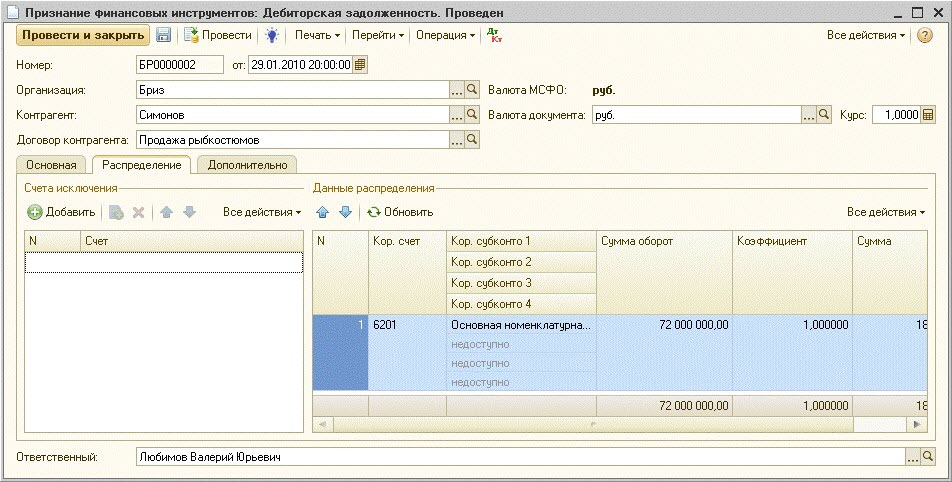Open the Перейти dropdown menu

point(378,35)
